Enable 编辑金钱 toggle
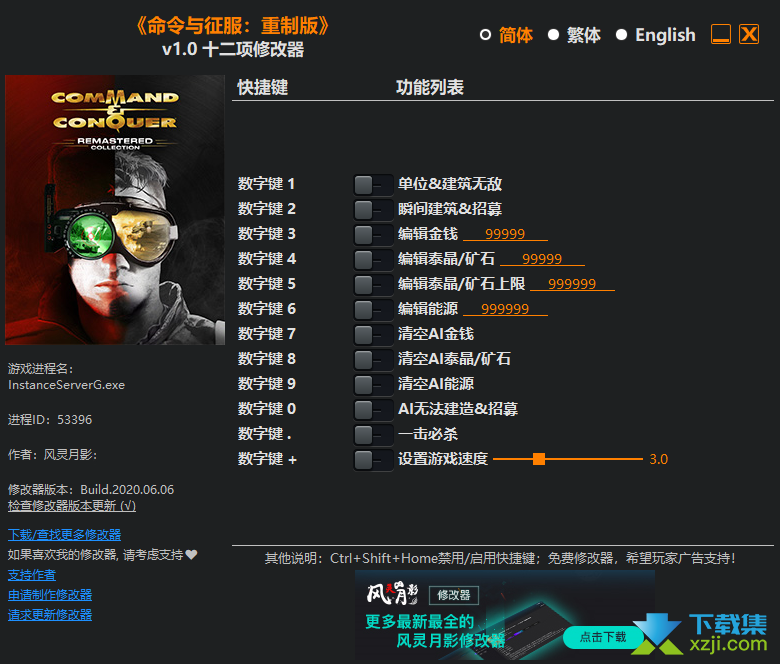The image size is (780, 664). click(373, 234)
